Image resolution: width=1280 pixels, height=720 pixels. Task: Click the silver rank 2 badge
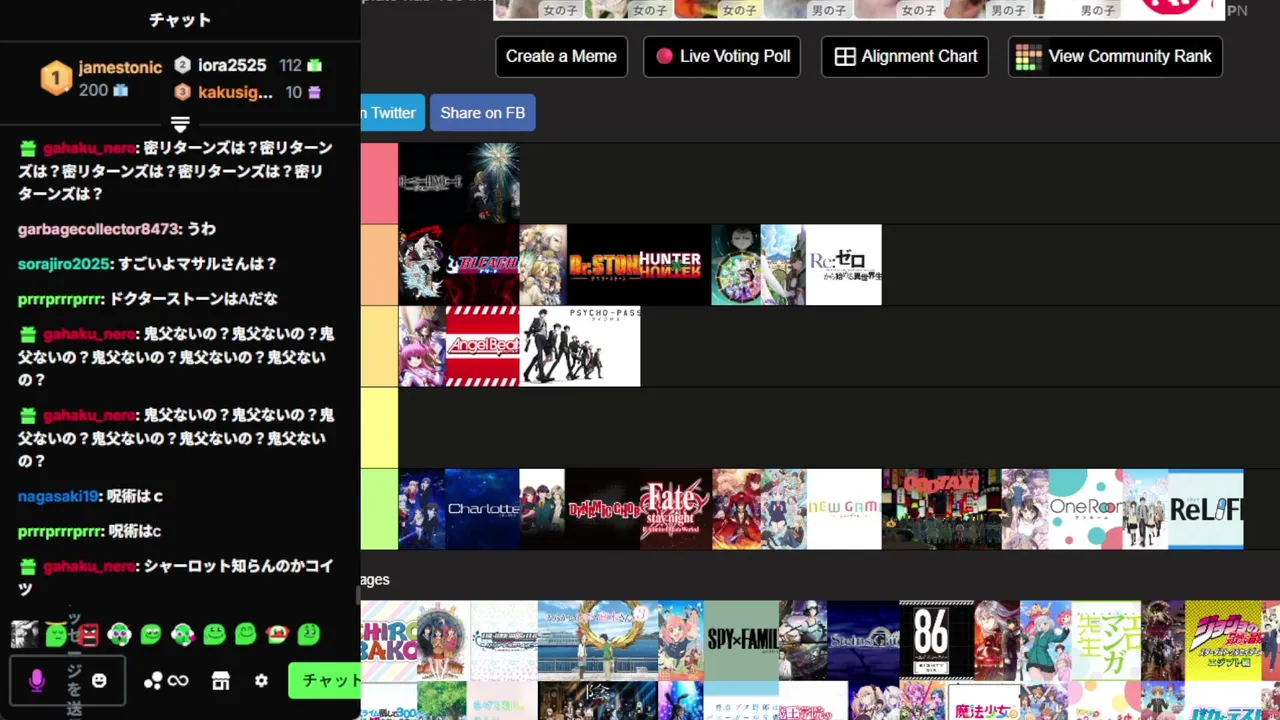(182, 65)
